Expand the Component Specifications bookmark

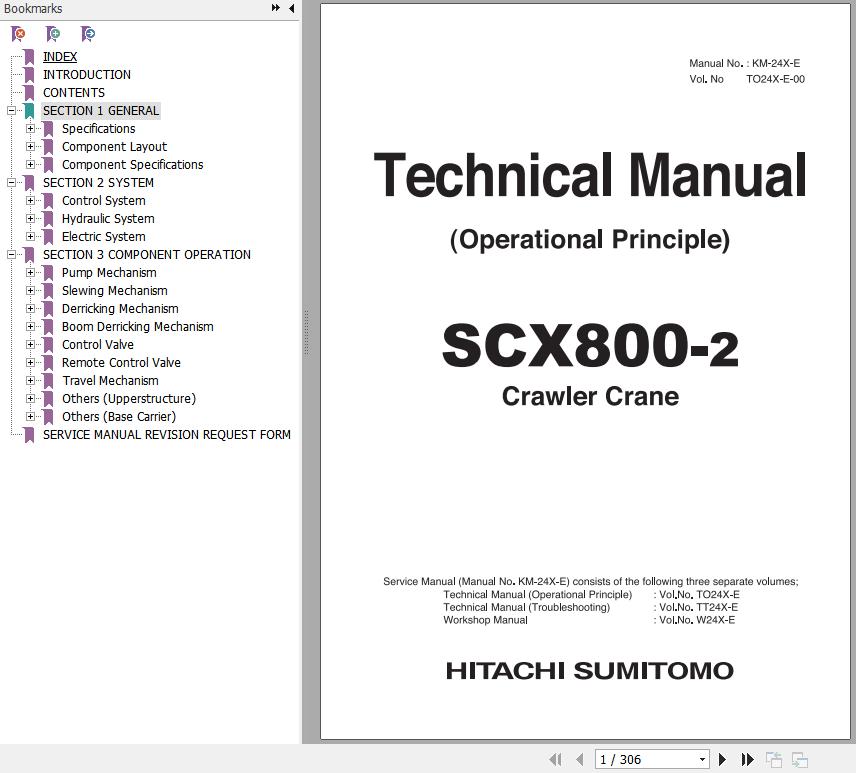31,164
